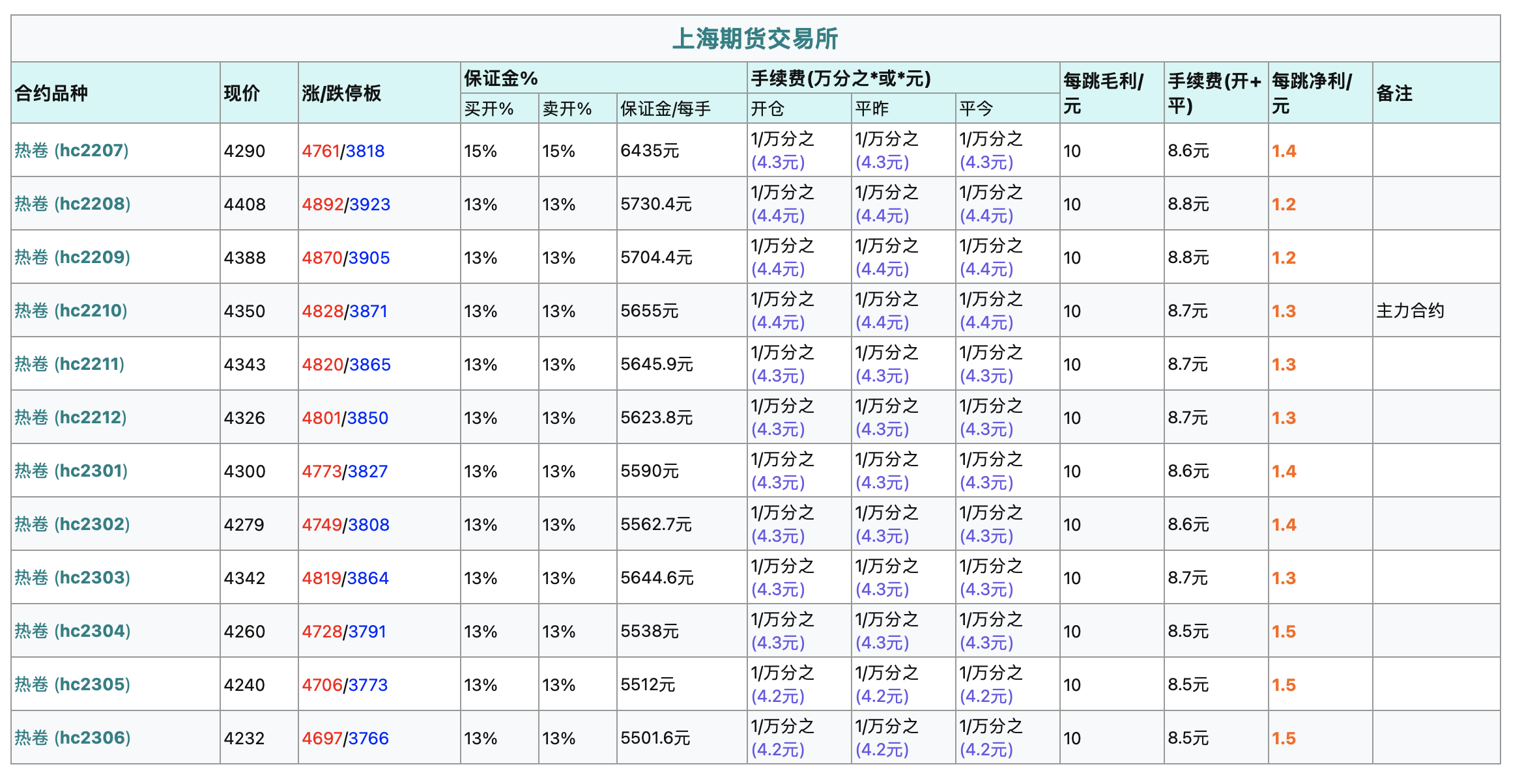Open the 热卷 (hc2207) contract link
1522x784 pixels.
click(x=72, y=150)
